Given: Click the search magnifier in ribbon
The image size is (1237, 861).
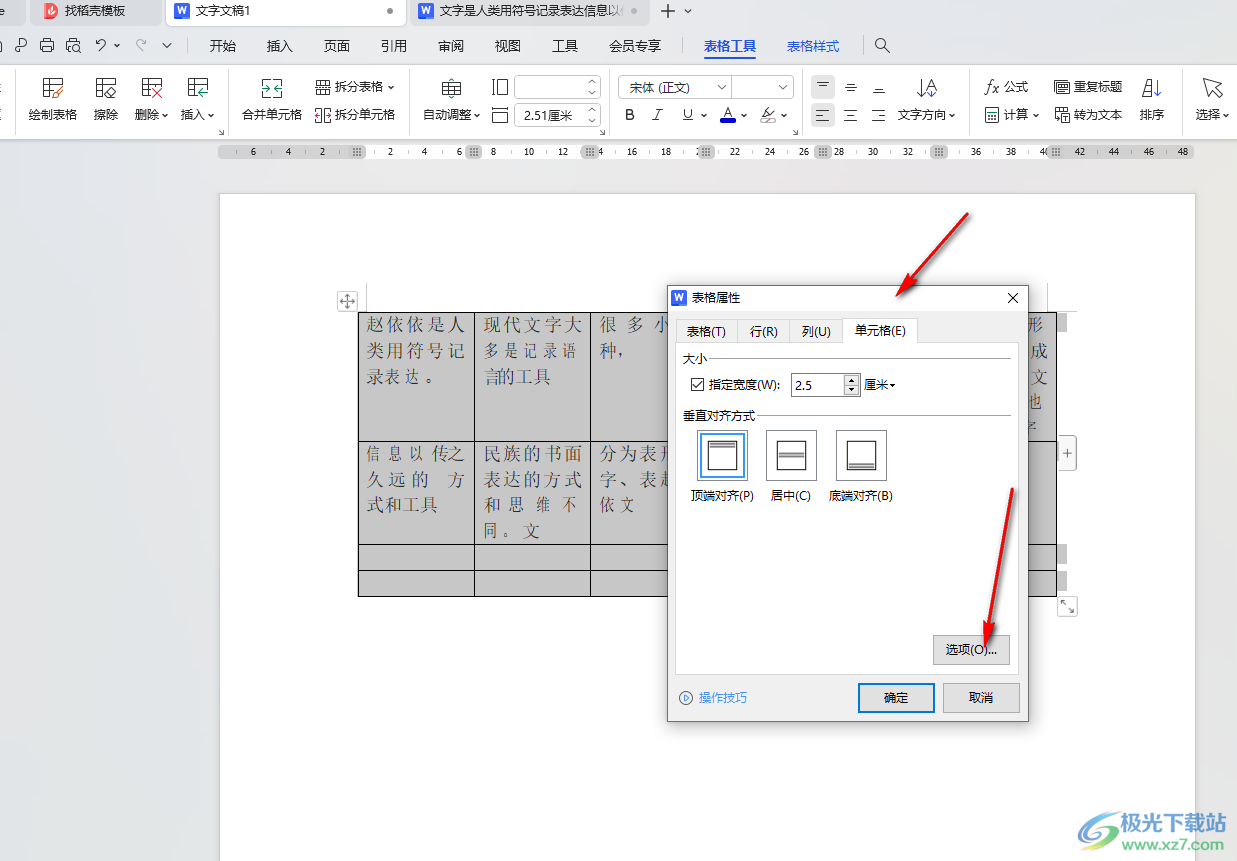Looking at the screenshot, I should click(x=882, y=45).
